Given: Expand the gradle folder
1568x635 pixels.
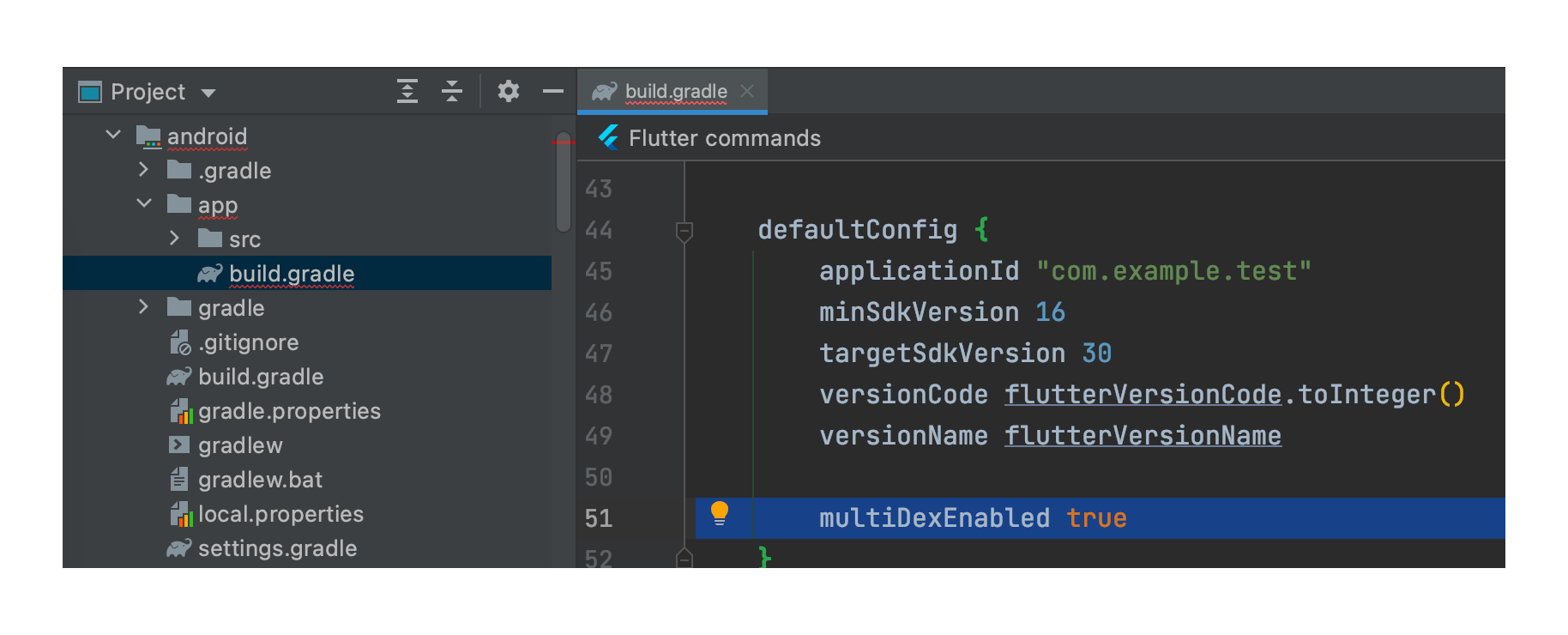Looking at the screenshot, I should (143, 306).
